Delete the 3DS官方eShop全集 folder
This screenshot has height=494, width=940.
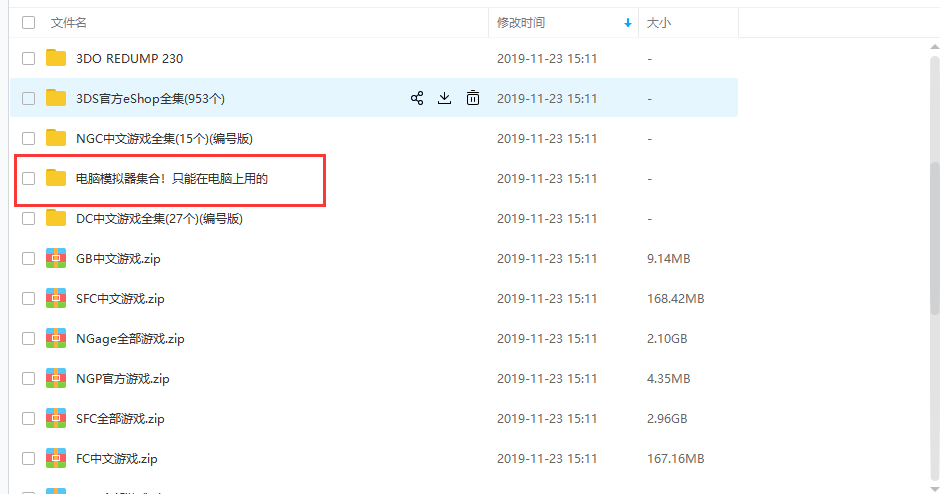(x=473, y=98)
